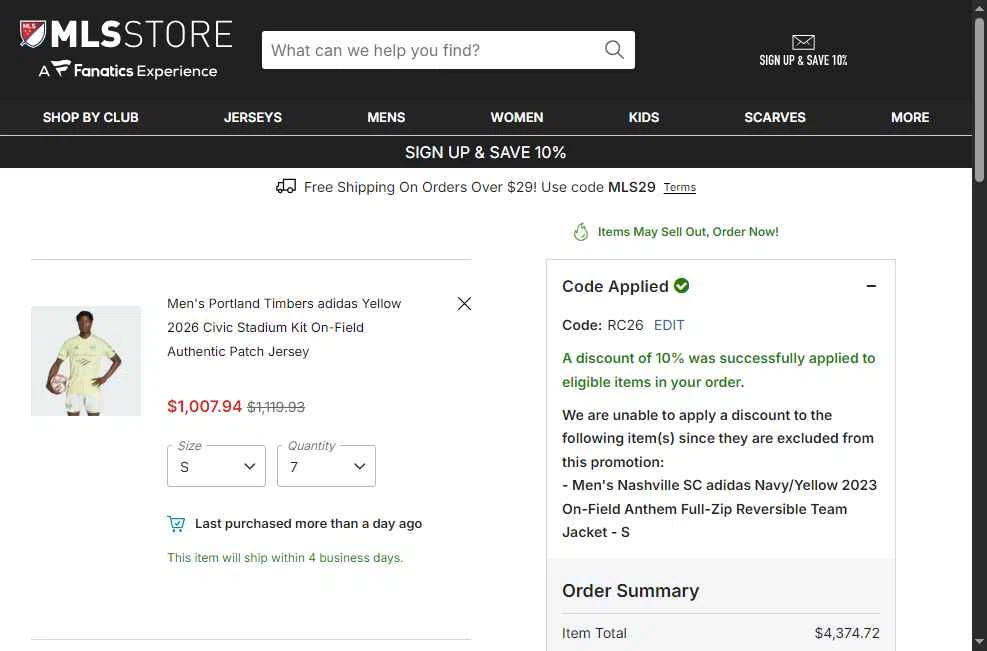987x651 pixels.
Task: Open the Kids menu
Action: point(644,117)
